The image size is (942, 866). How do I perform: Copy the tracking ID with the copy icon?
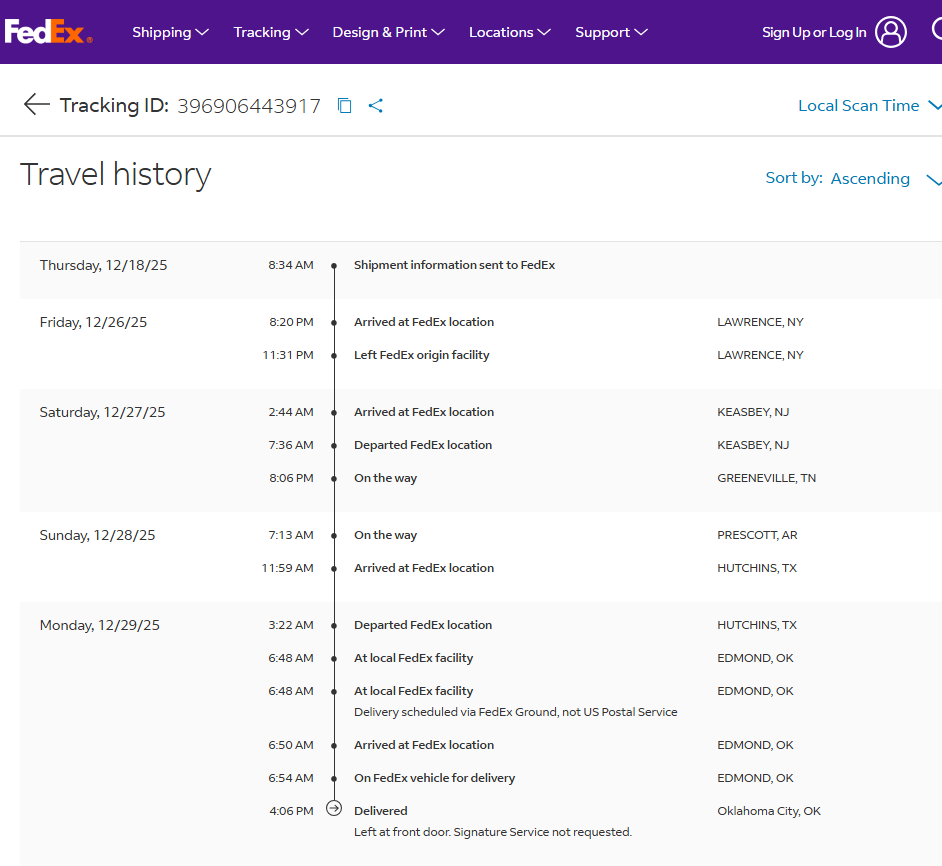pyautogui.click(x=344, y=106)
